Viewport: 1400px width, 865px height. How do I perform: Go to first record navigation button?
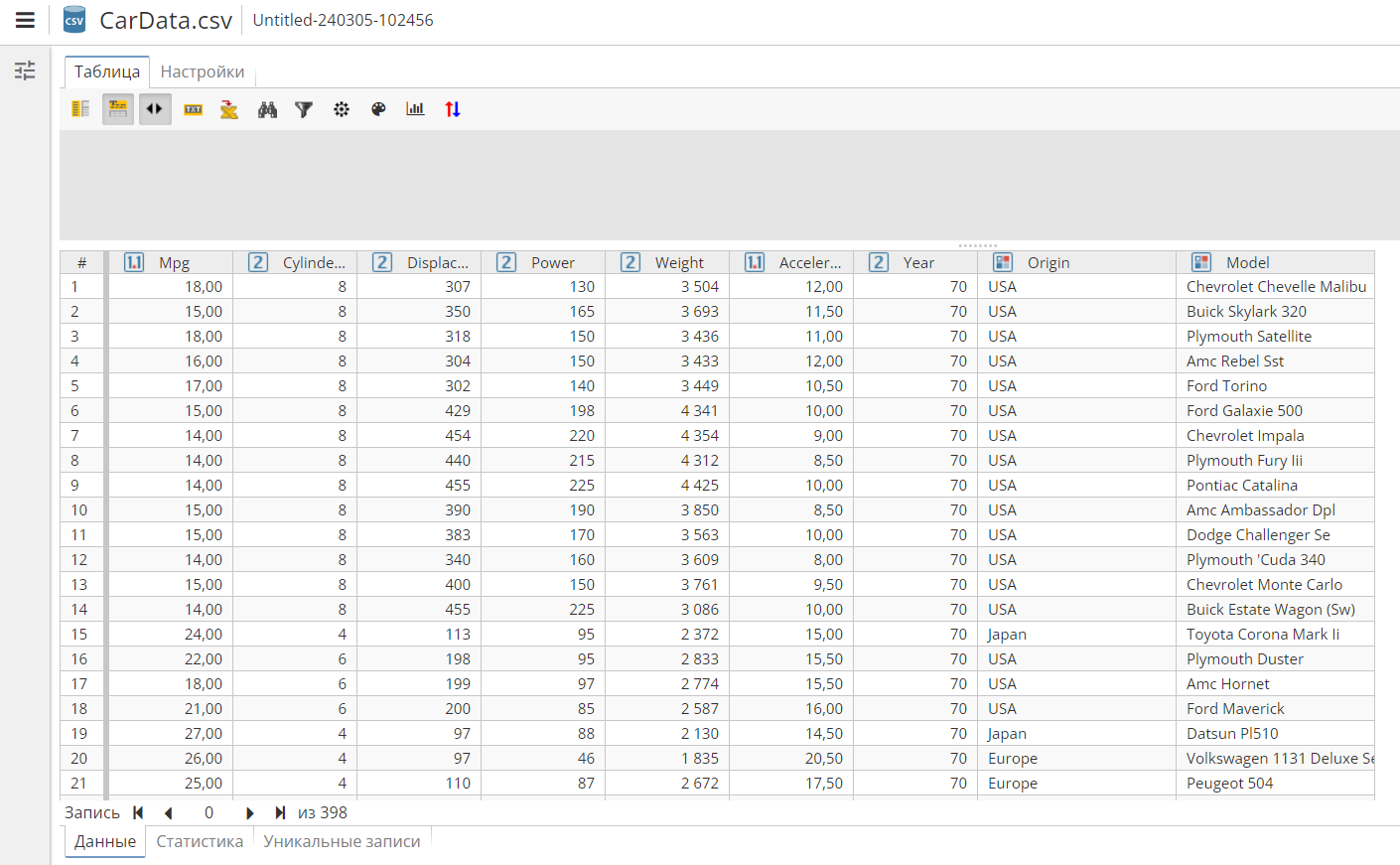point(138,812)
